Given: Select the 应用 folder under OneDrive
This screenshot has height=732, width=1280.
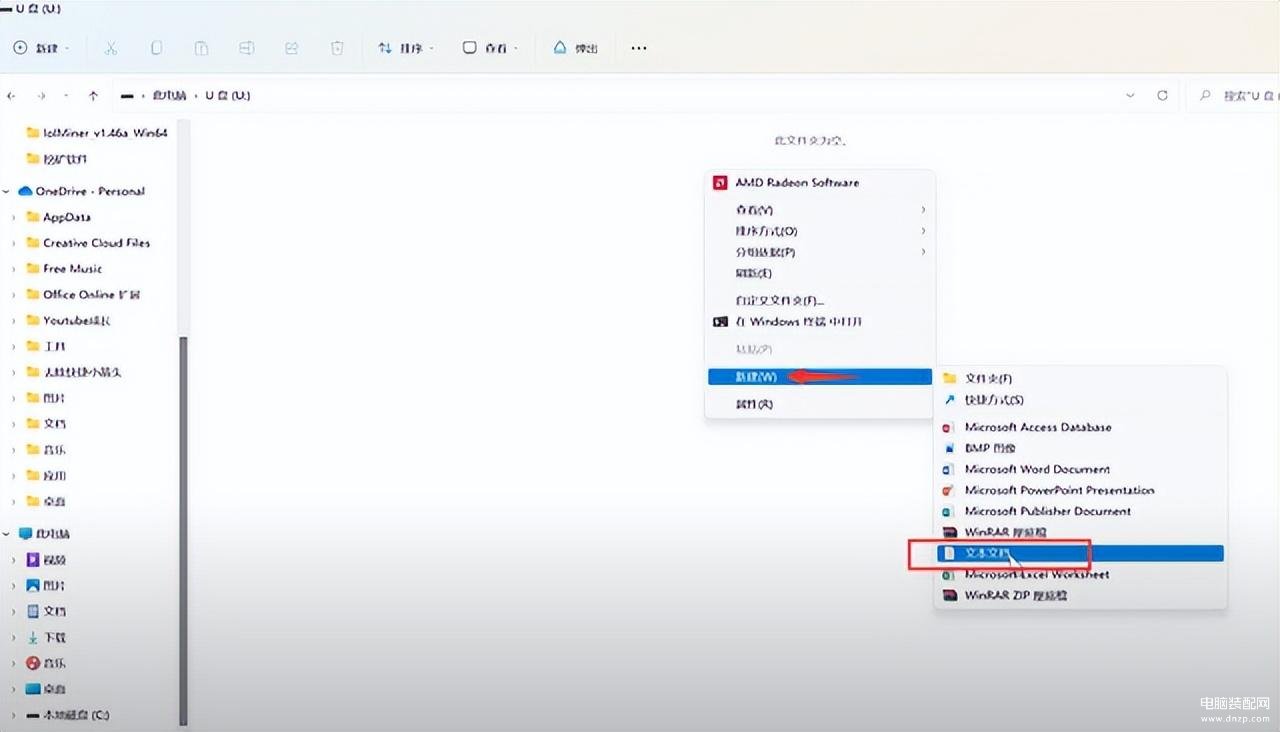Looking at the screenshot, I should pos(46,476).
